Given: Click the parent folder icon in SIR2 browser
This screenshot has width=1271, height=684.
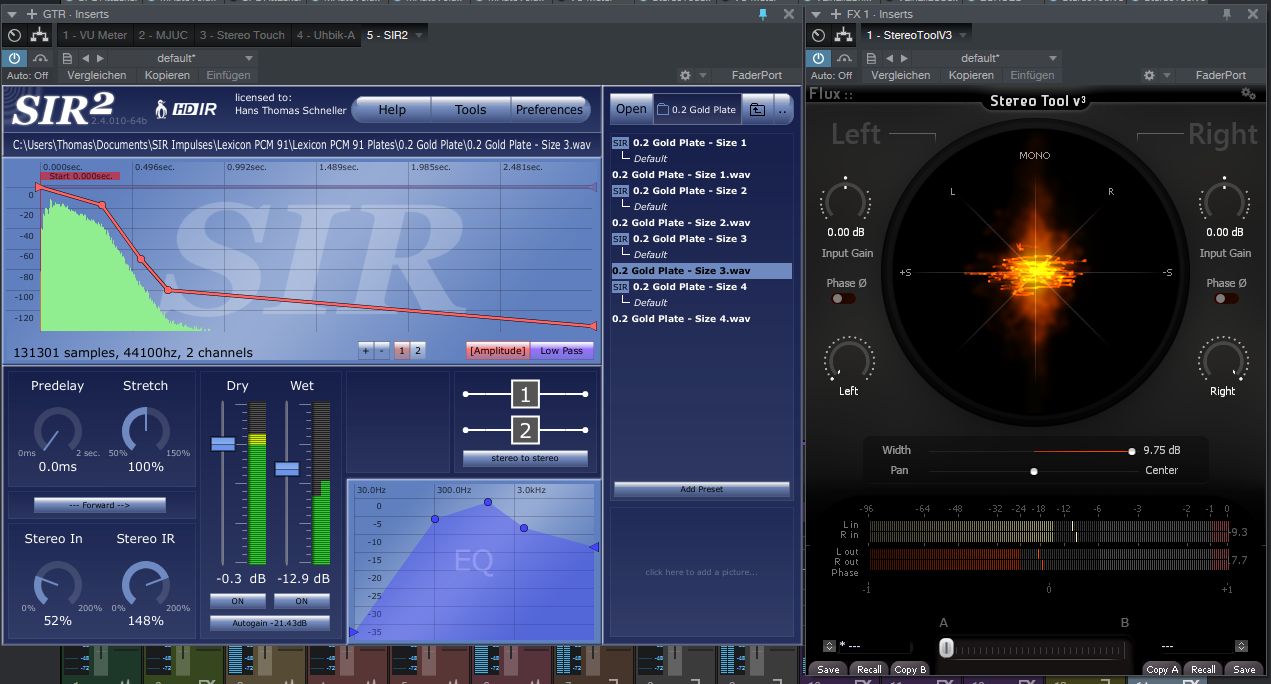Looking at the screenshot, I should point(757,109).
